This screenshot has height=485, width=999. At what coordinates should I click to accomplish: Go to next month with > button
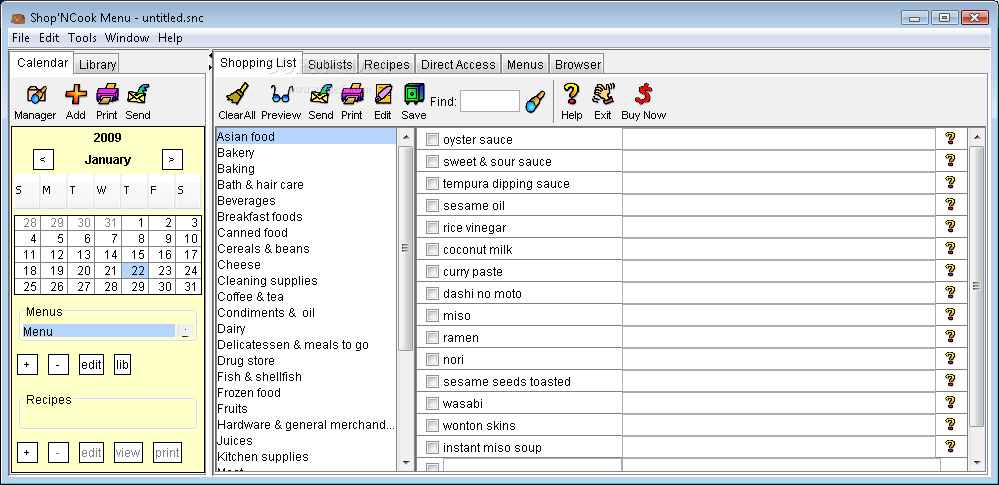[172, 159]
